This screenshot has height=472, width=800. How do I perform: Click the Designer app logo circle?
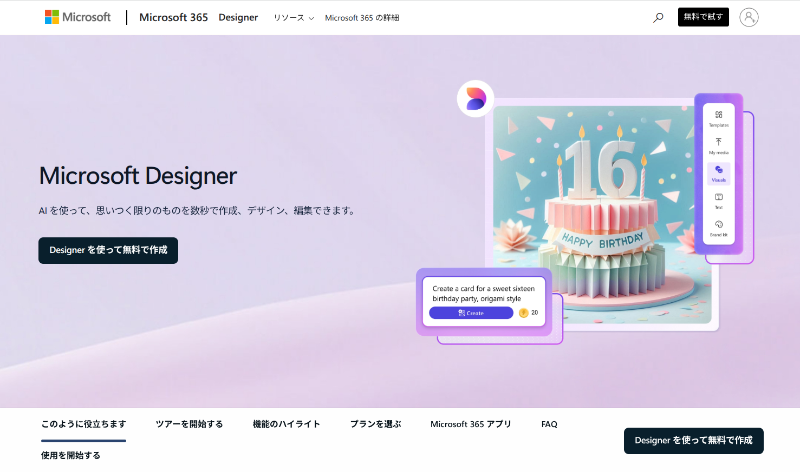tap(476, 98)
